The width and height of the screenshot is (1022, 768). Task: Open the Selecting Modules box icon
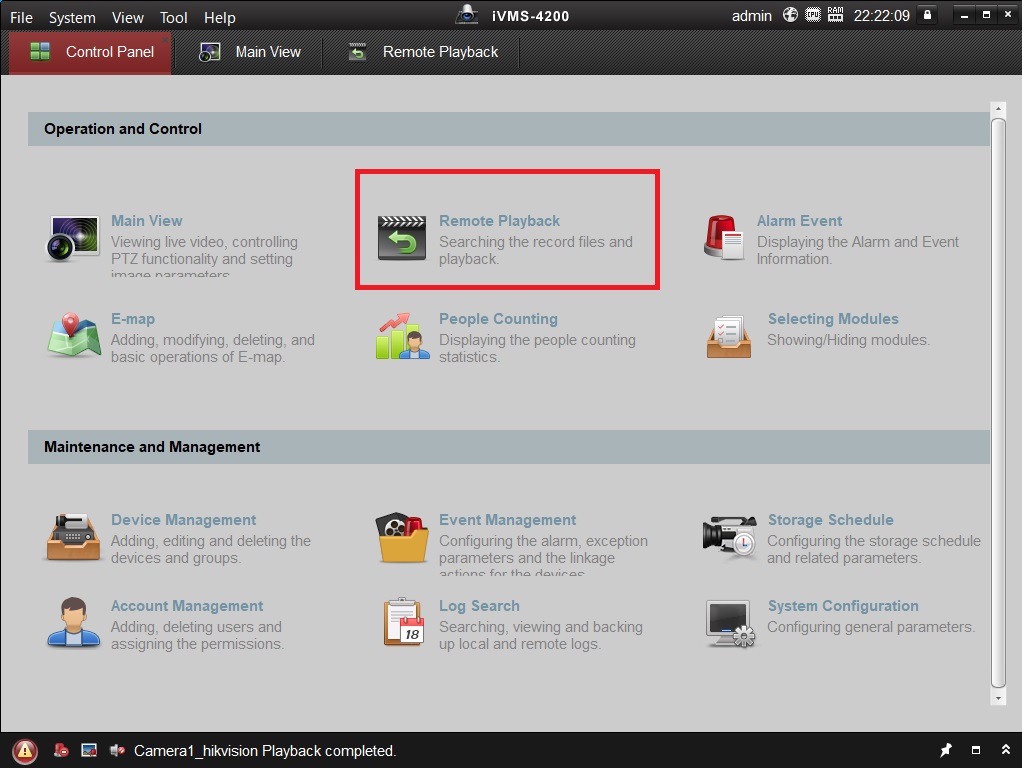click(x=729, y=336)
